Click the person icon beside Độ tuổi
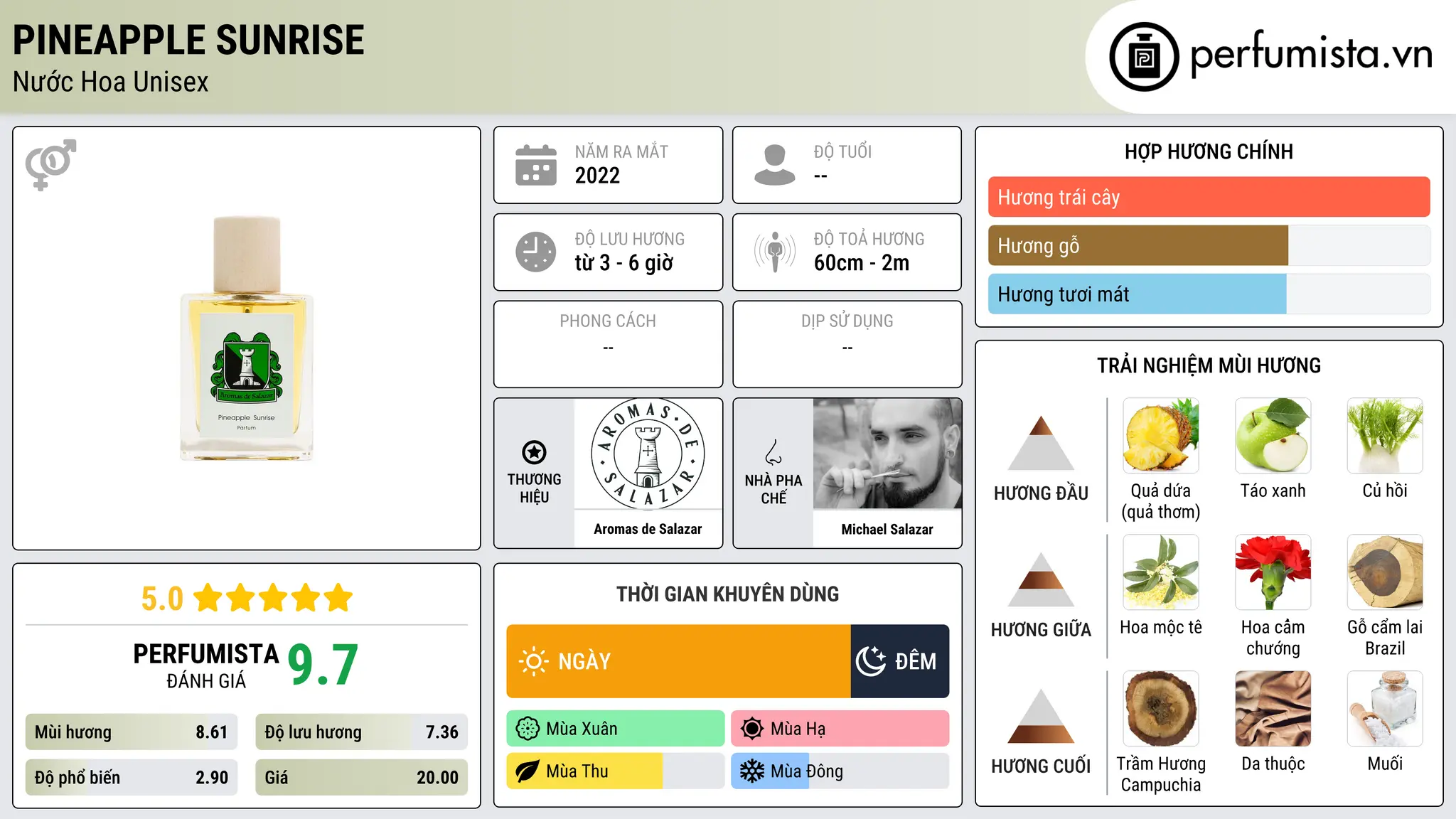The image size is (1456, 819). [775, 165]
